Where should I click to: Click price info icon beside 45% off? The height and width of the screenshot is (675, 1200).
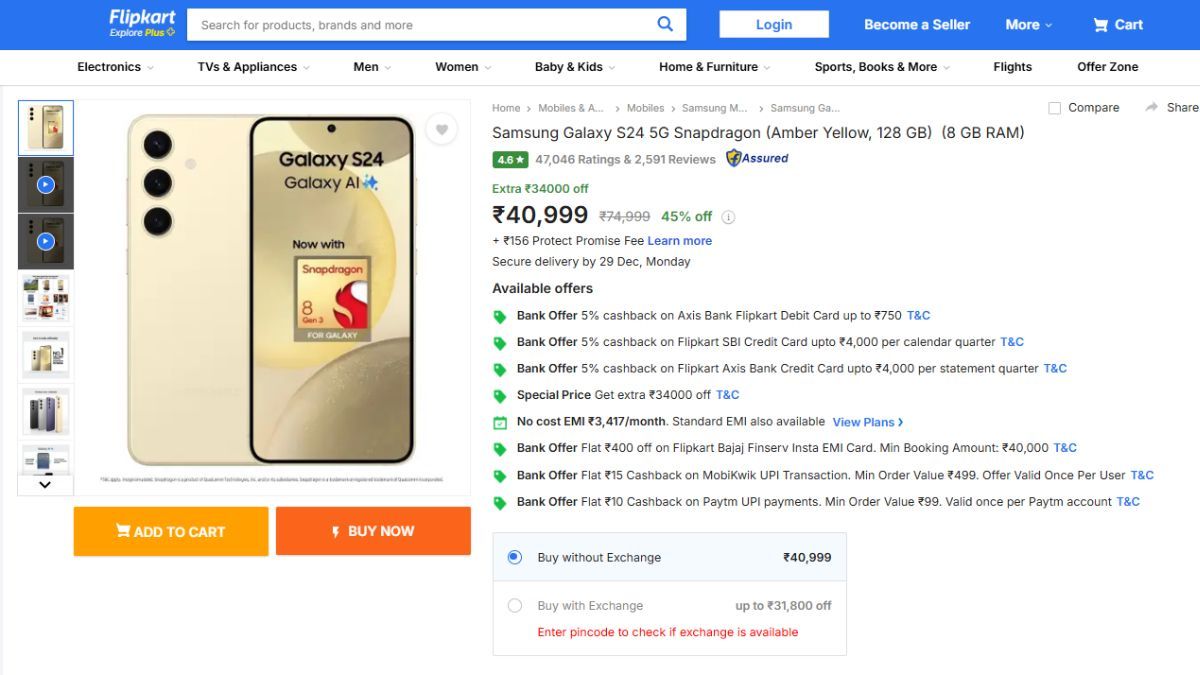[728, 217]
